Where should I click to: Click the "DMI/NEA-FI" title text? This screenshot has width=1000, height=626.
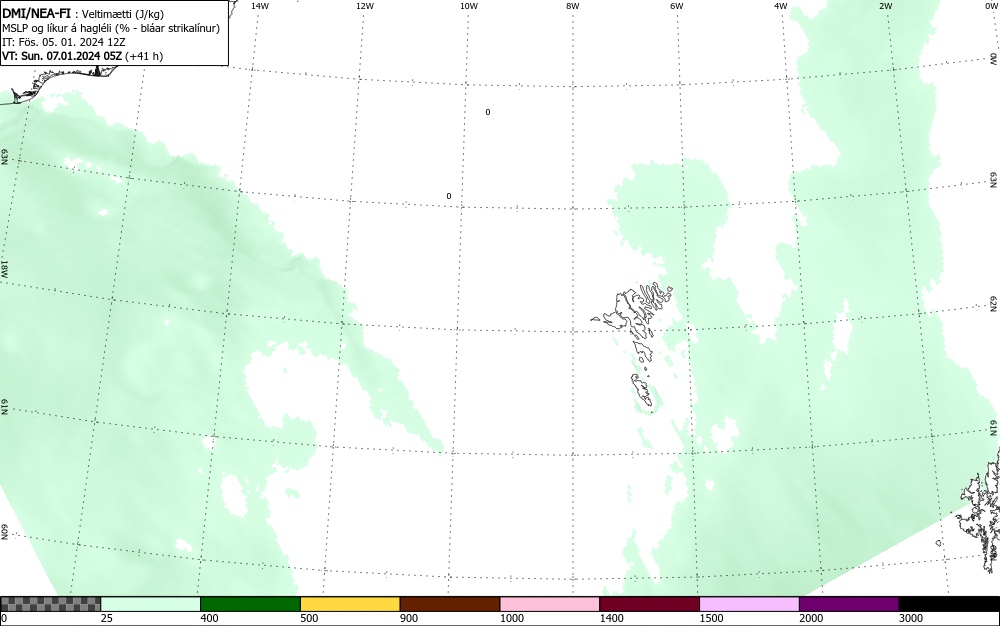pos(36,13)
